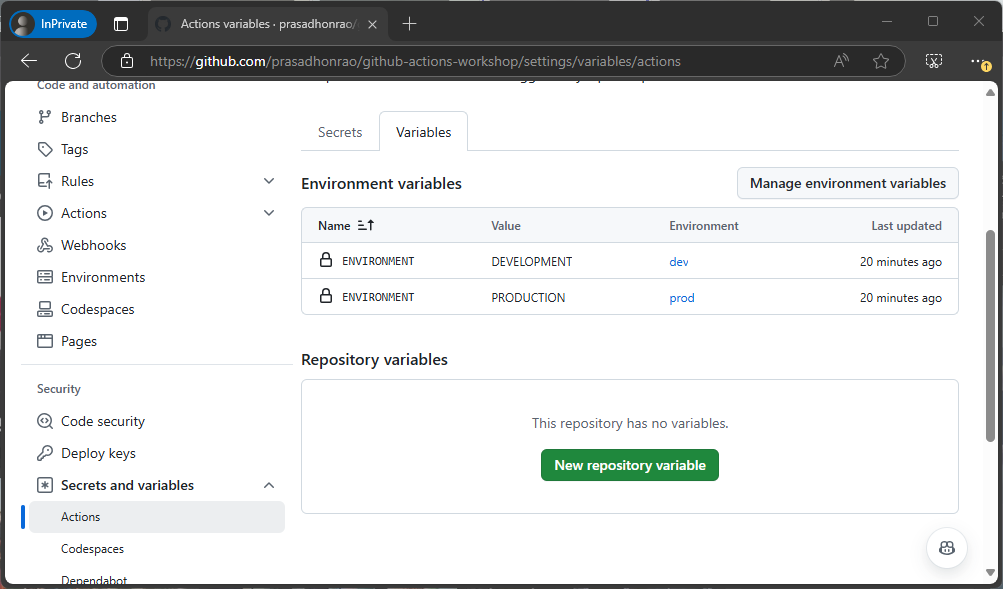Expand the Actions section chevron

click(268, 212)
